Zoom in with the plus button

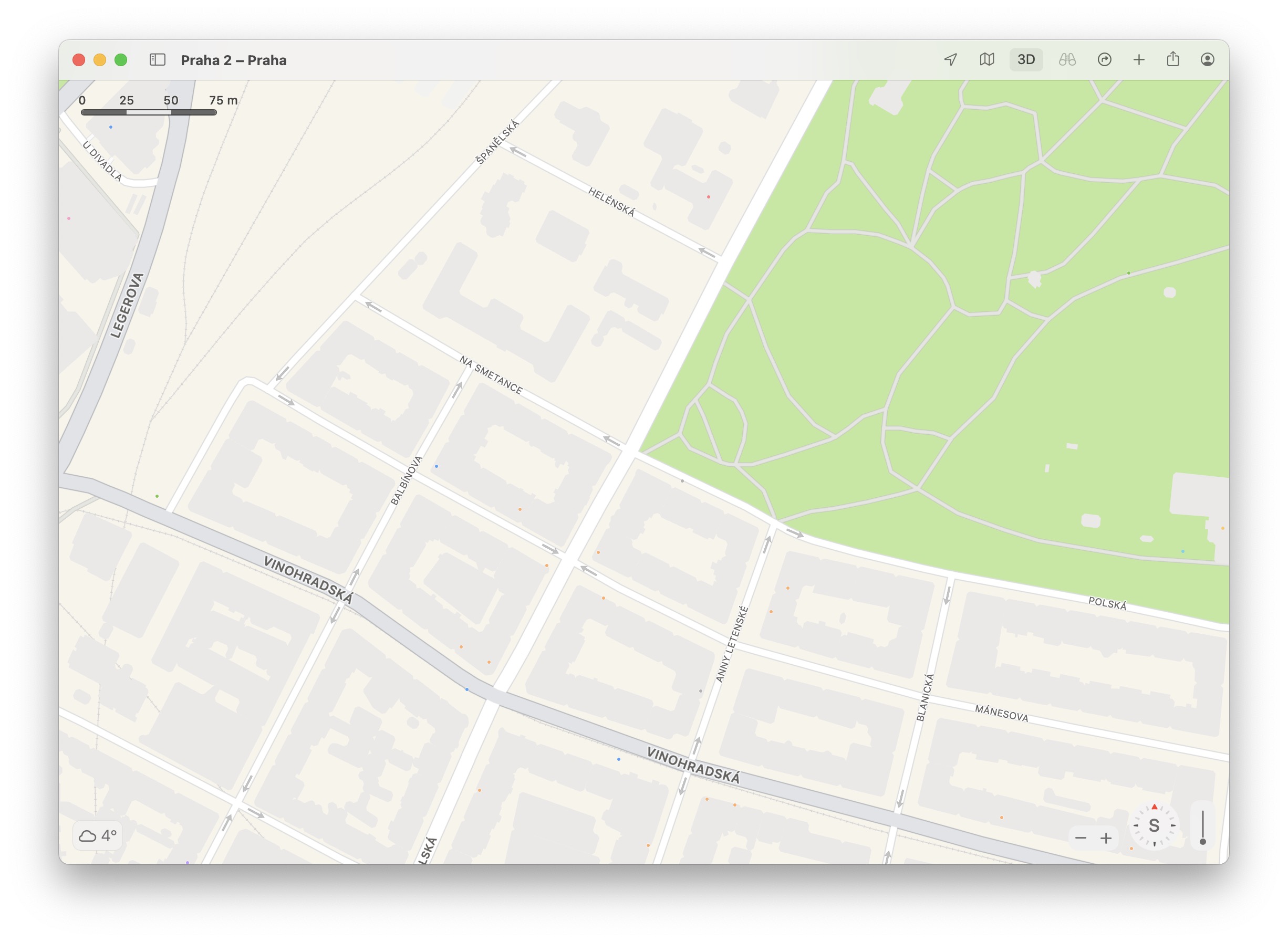(x=1106, y=838)
